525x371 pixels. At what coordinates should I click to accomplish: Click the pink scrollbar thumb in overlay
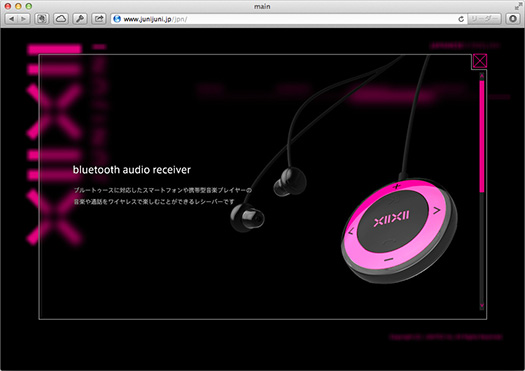[482, 136]
